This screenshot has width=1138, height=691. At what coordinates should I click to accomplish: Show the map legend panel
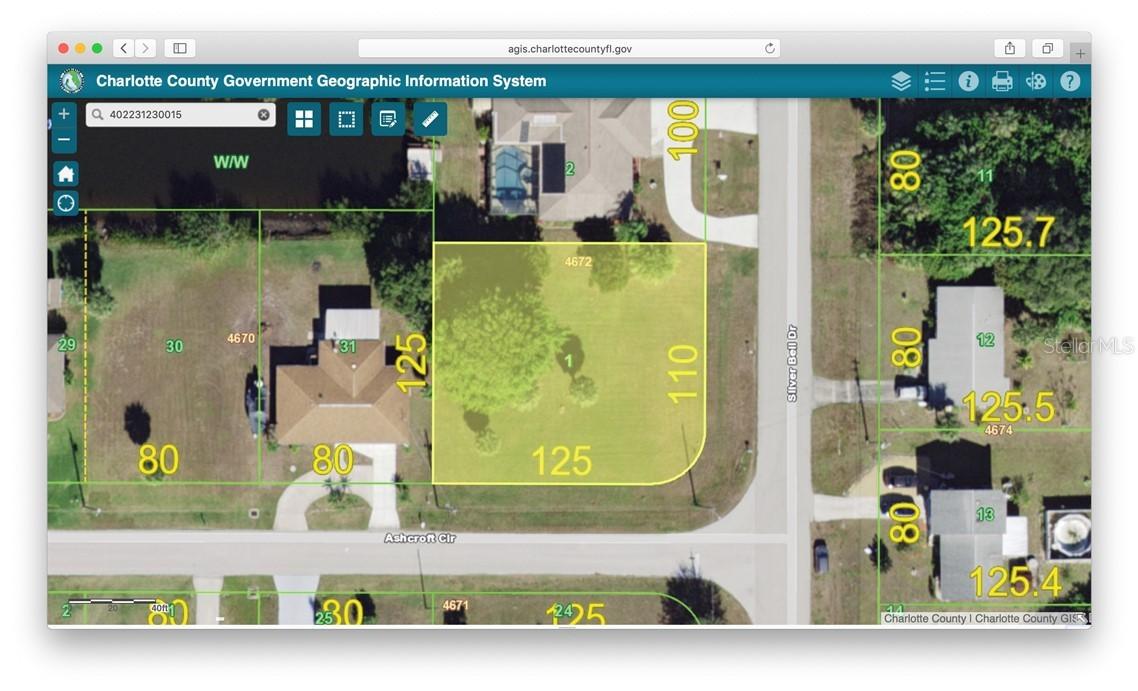click(934, 82)
